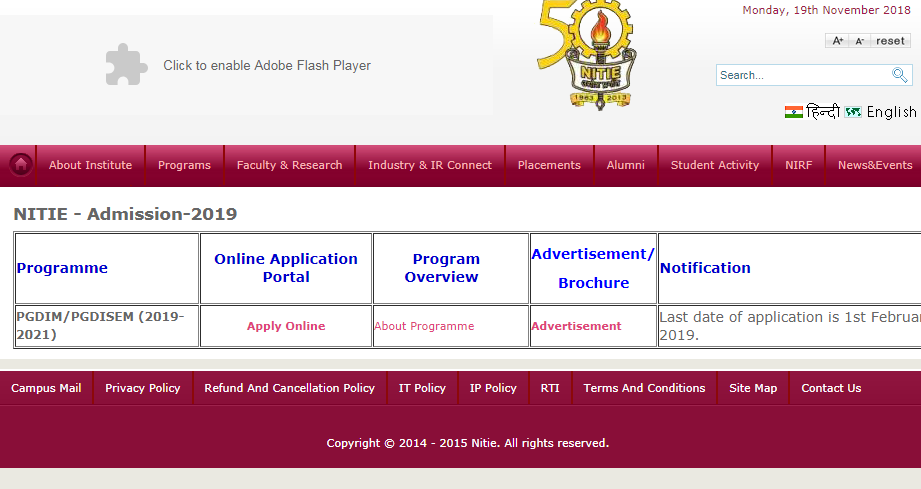Click the 'NITIE - Admission-2019' heading
Image resolution: width=921 pixels, height=489 pixels.
tap(125, 214)
